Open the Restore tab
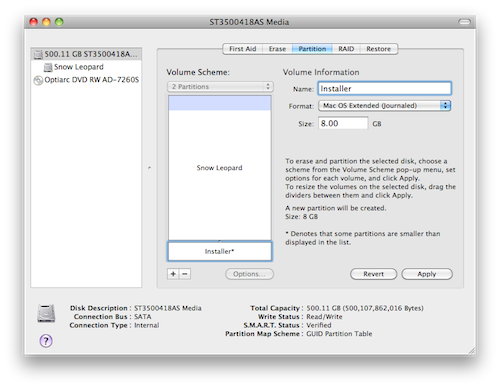The image size is (500, 388). pyautogui.click(x=378, y=49)
